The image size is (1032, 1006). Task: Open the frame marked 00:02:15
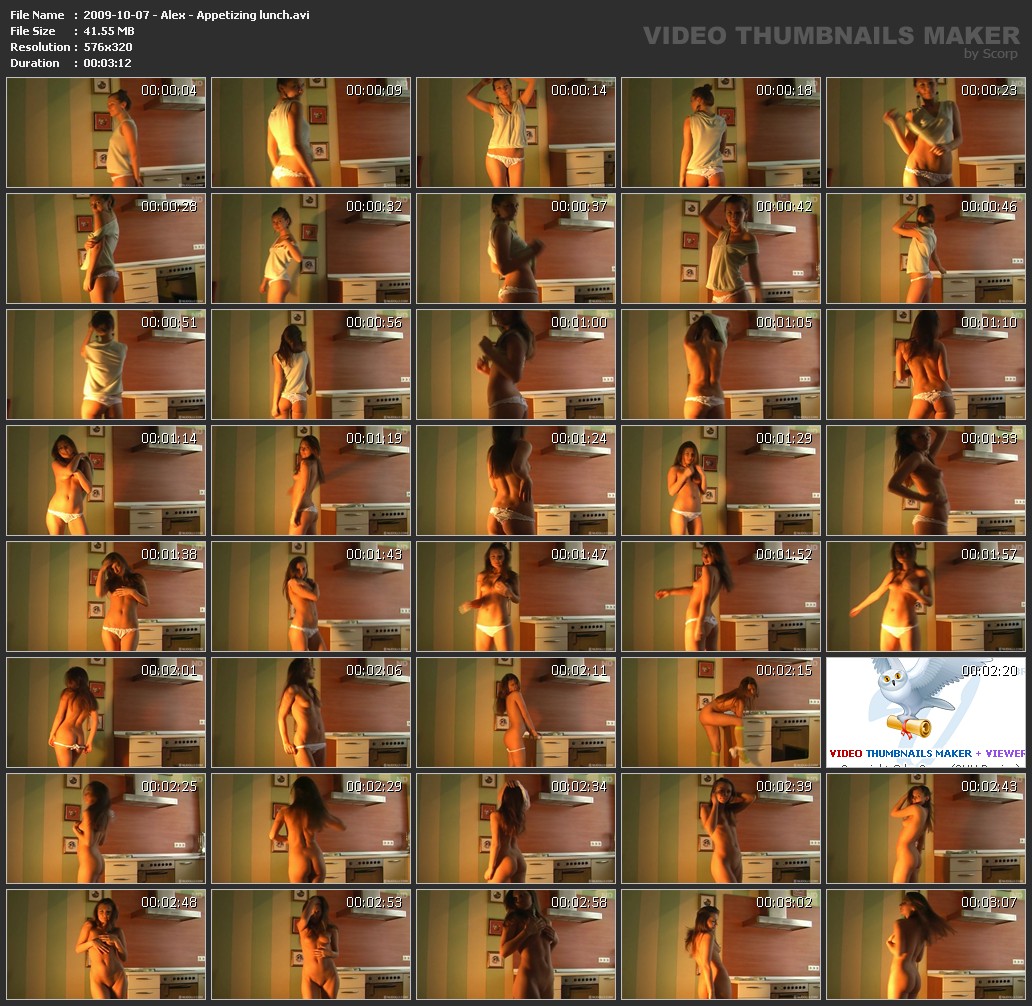tap(721, 713)
